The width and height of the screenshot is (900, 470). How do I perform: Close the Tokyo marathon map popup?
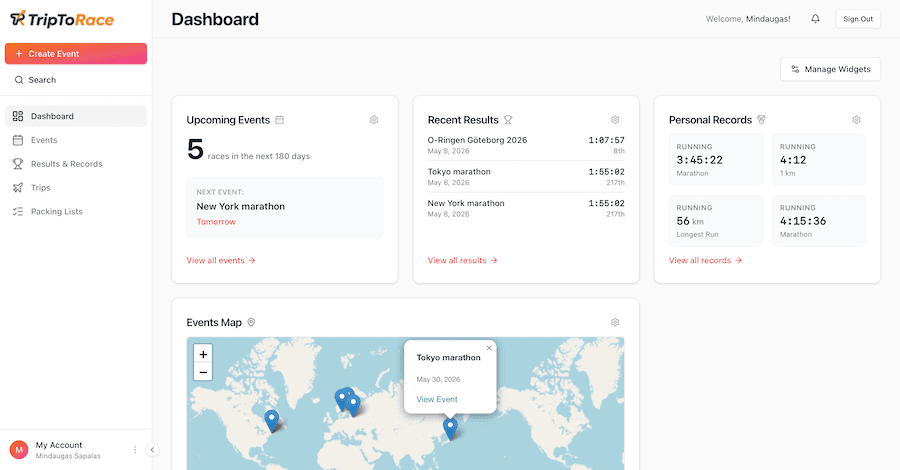(489, 348)
